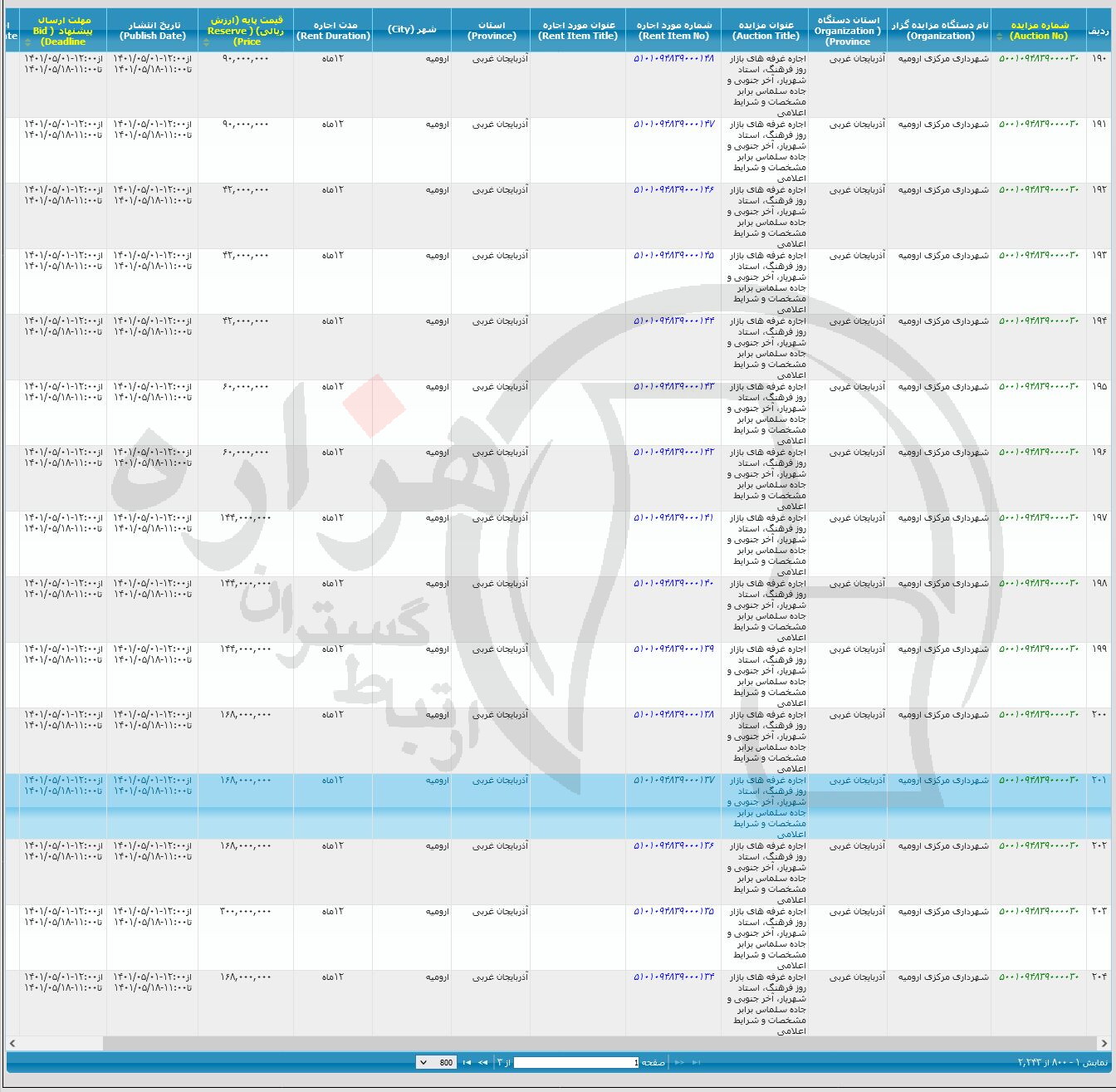Open rent item link ۵۱۰۱۰۹۴۸۳۹۰۰۰۱۴۴
This screenshot has width=1116, height=1092.
click(673, 321)
